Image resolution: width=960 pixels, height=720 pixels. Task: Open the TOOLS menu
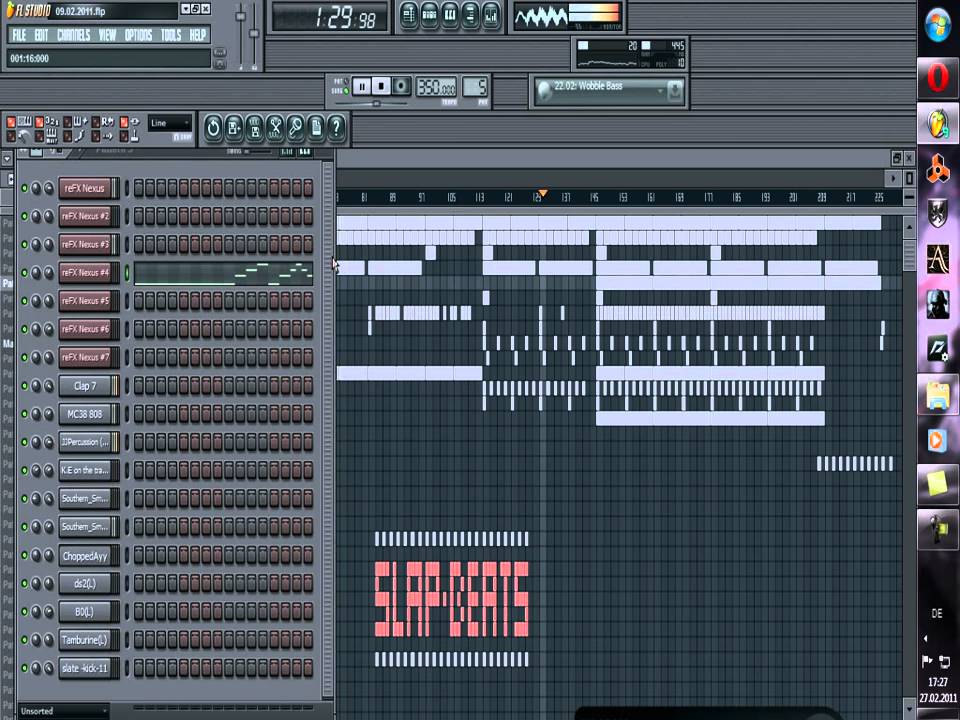tap(171, 35)
